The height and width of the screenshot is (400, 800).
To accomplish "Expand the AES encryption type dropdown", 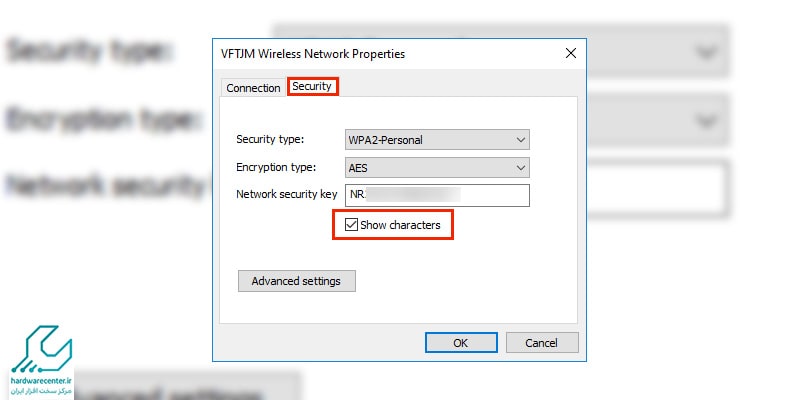I will [437, 167].
